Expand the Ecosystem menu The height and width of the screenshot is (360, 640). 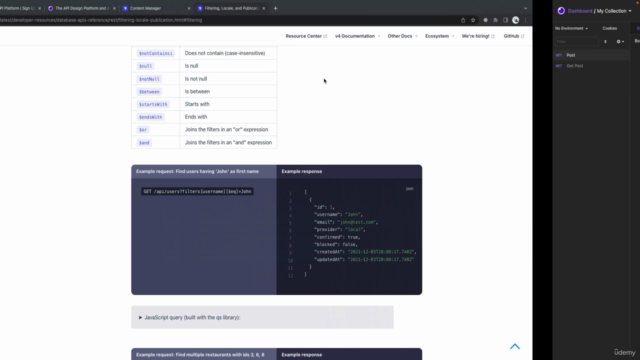440,36
